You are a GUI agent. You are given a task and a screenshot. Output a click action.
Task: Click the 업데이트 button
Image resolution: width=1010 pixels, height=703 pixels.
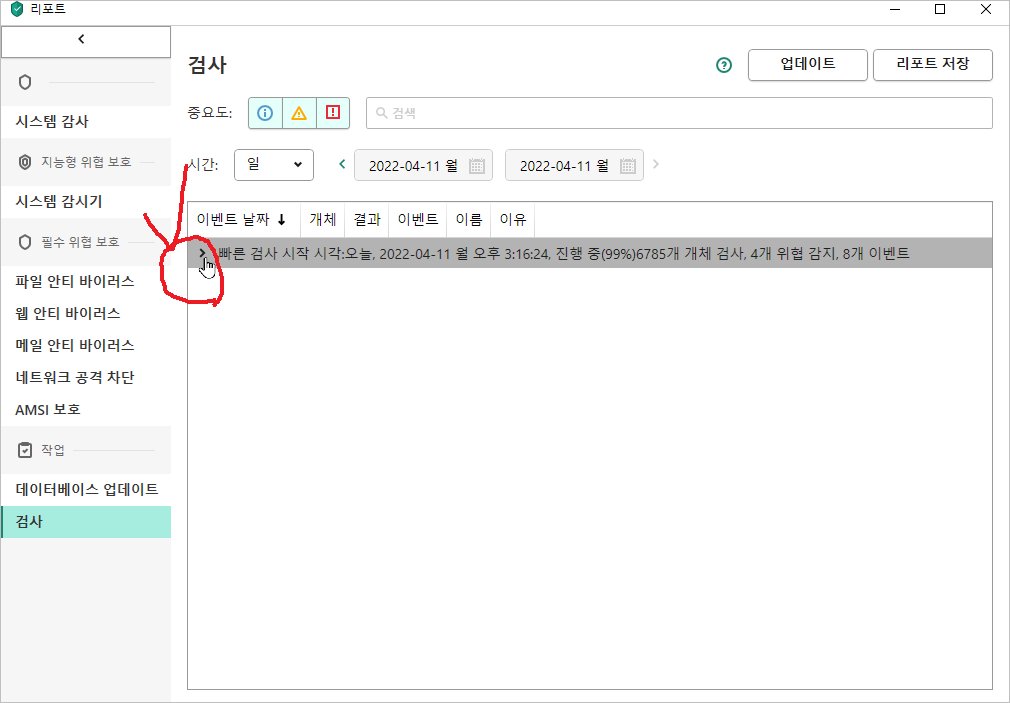[x=808, y=65]
